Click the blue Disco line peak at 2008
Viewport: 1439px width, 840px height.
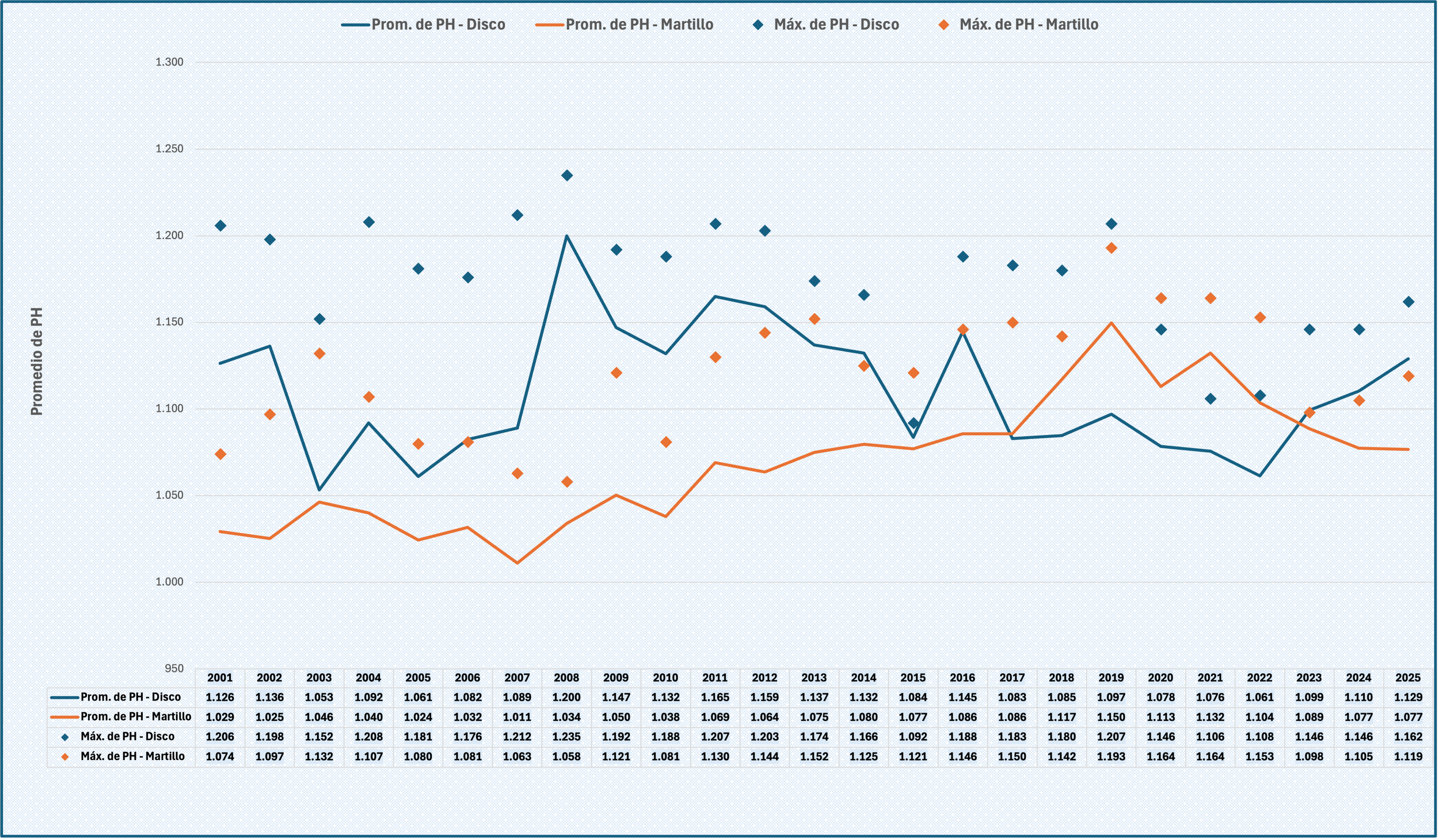(567, 236)
